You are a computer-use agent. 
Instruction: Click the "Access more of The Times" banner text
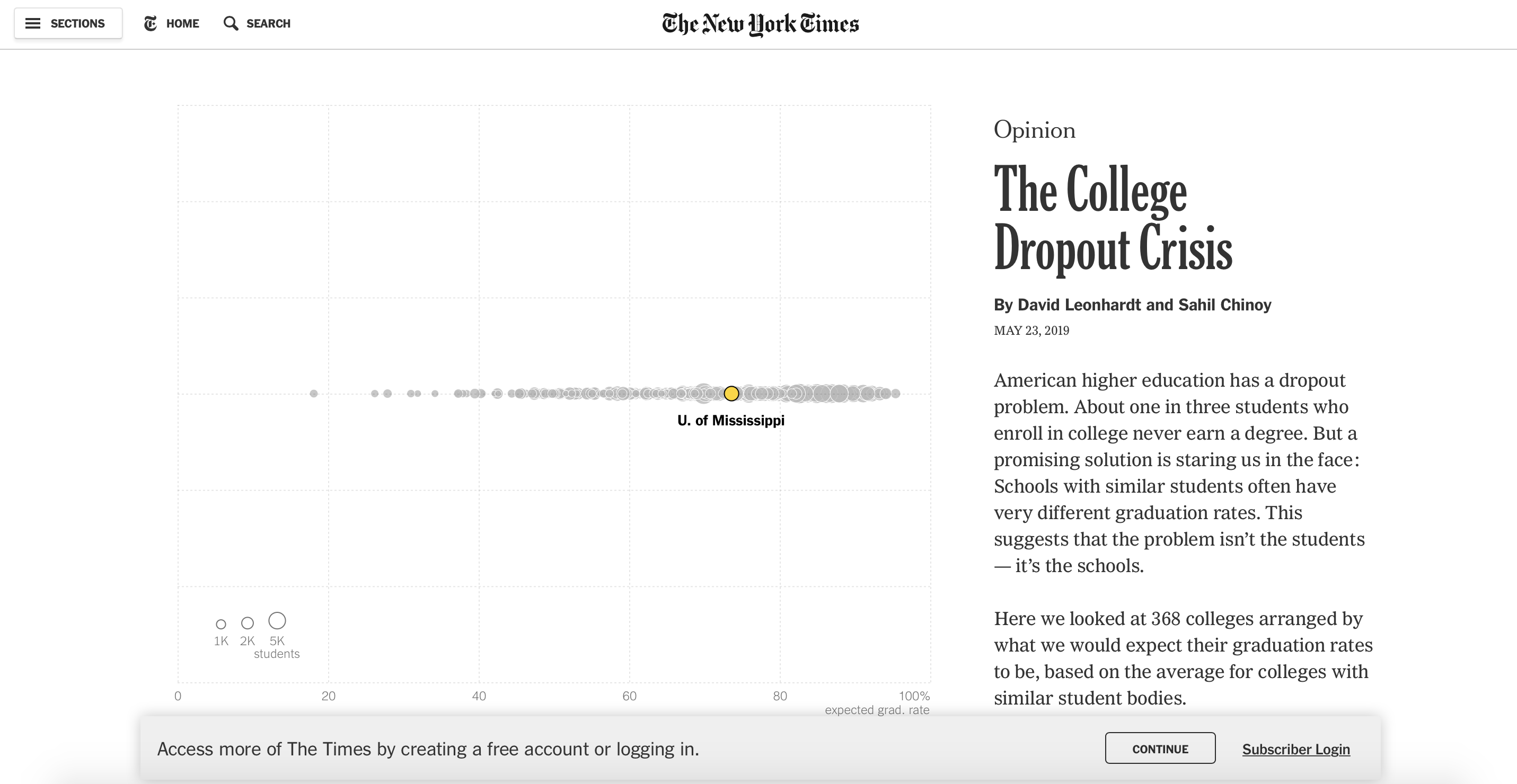(428, 749)
